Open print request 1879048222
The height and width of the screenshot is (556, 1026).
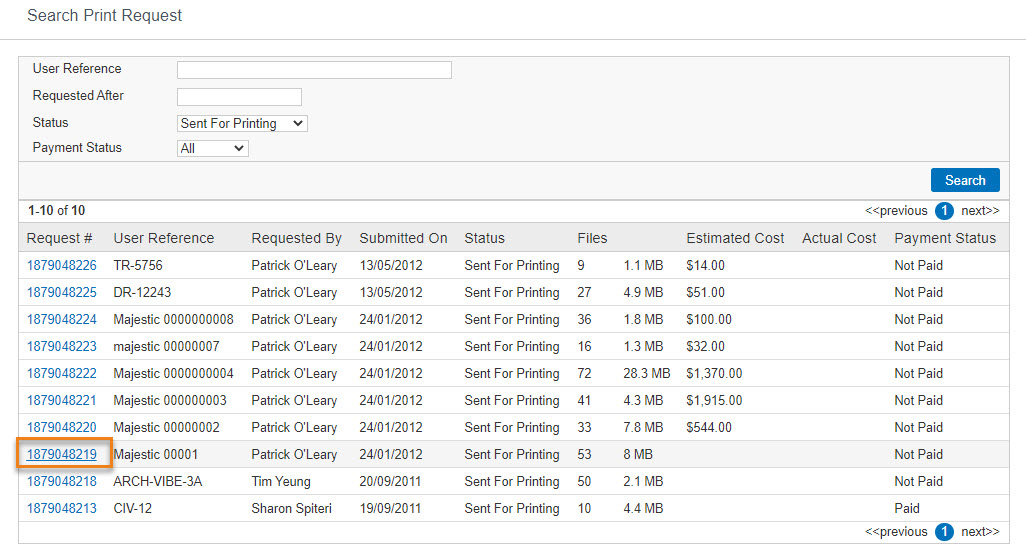click(x=62, y=374)
